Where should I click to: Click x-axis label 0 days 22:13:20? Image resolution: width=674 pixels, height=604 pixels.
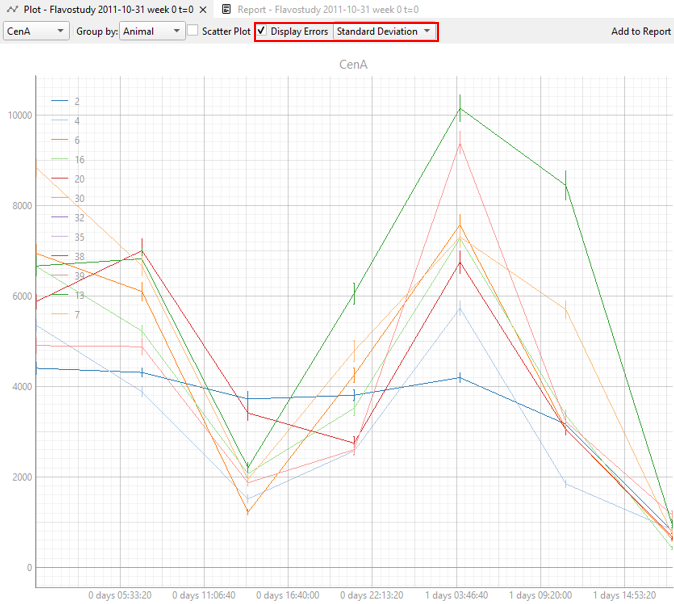coord(371,595)
